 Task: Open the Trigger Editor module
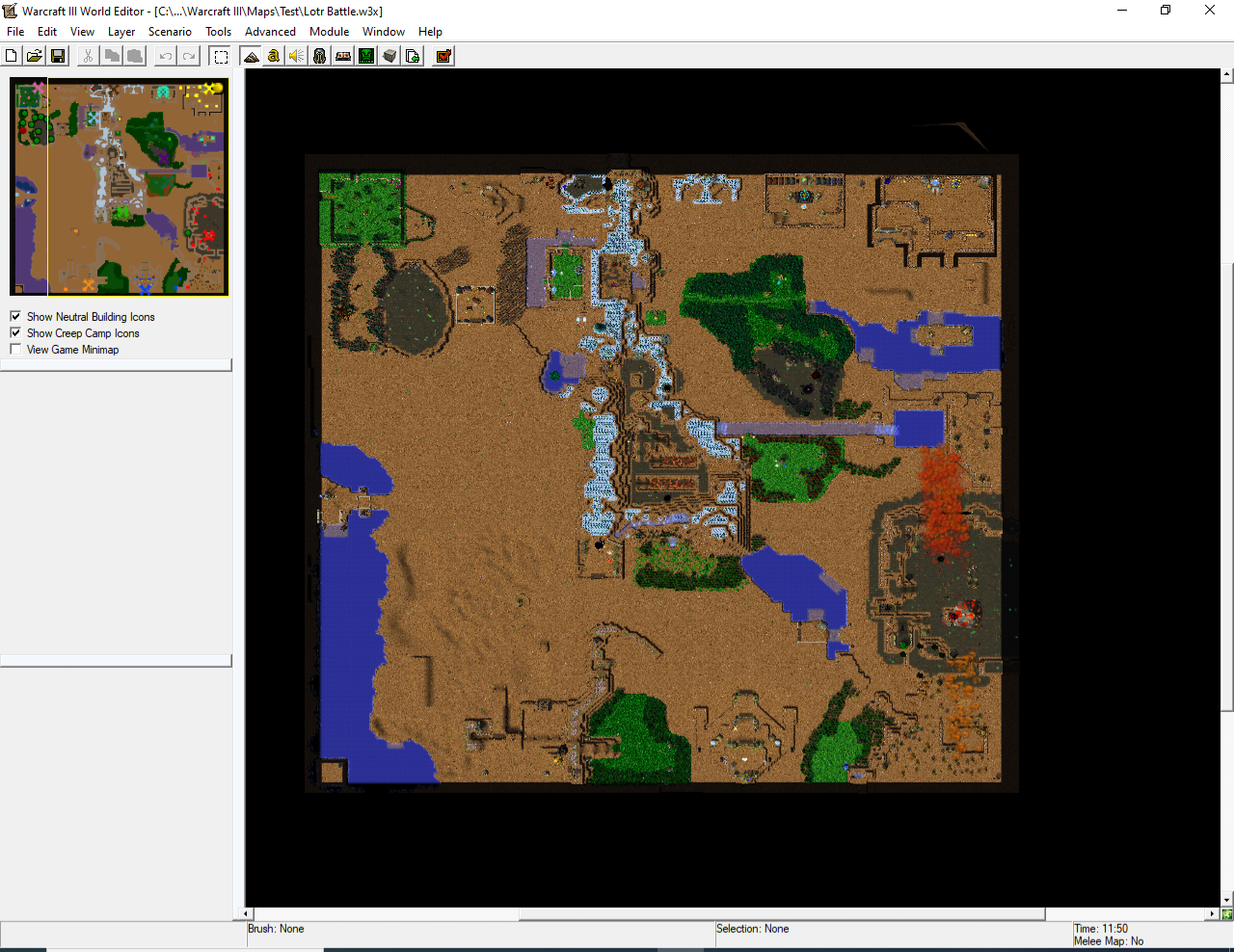tap(274, 56)
